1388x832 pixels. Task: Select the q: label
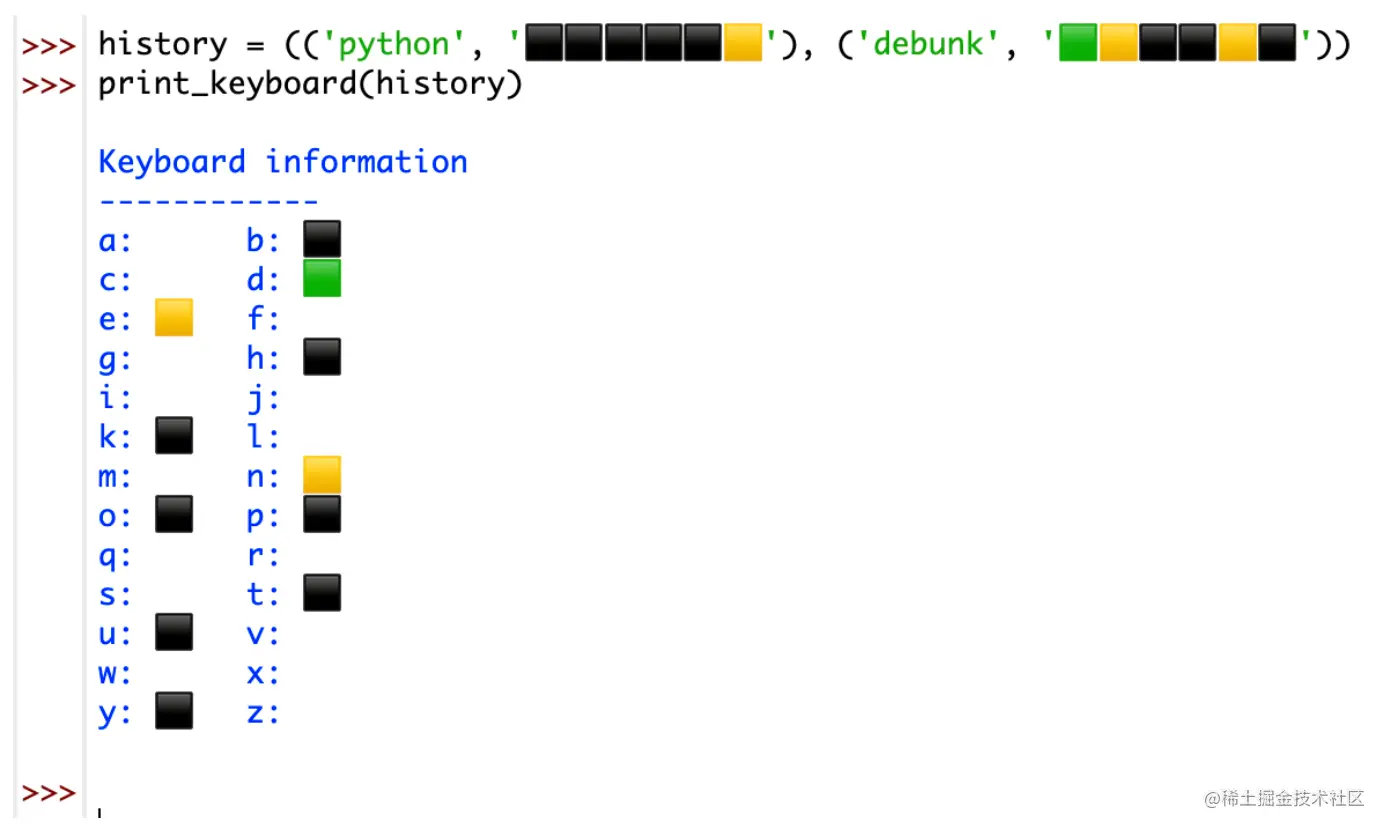(x=115, y=556)
